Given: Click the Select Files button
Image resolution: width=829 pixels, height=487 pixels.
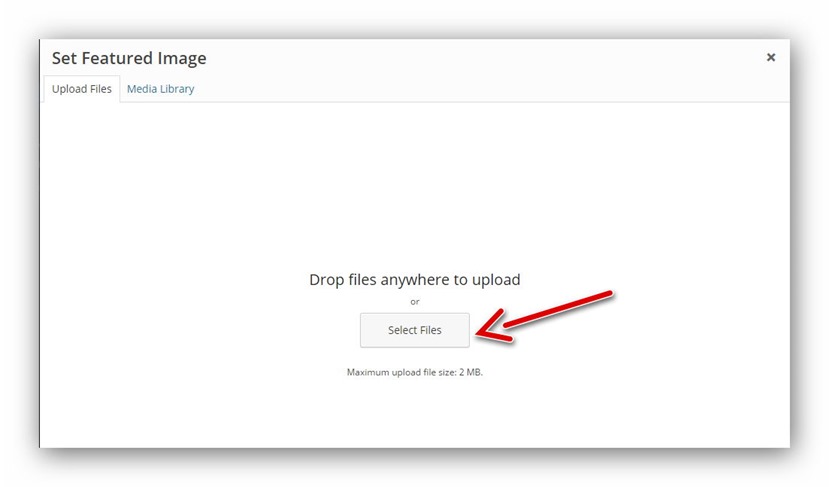Looking at the screenshot, I should [414, 330].
